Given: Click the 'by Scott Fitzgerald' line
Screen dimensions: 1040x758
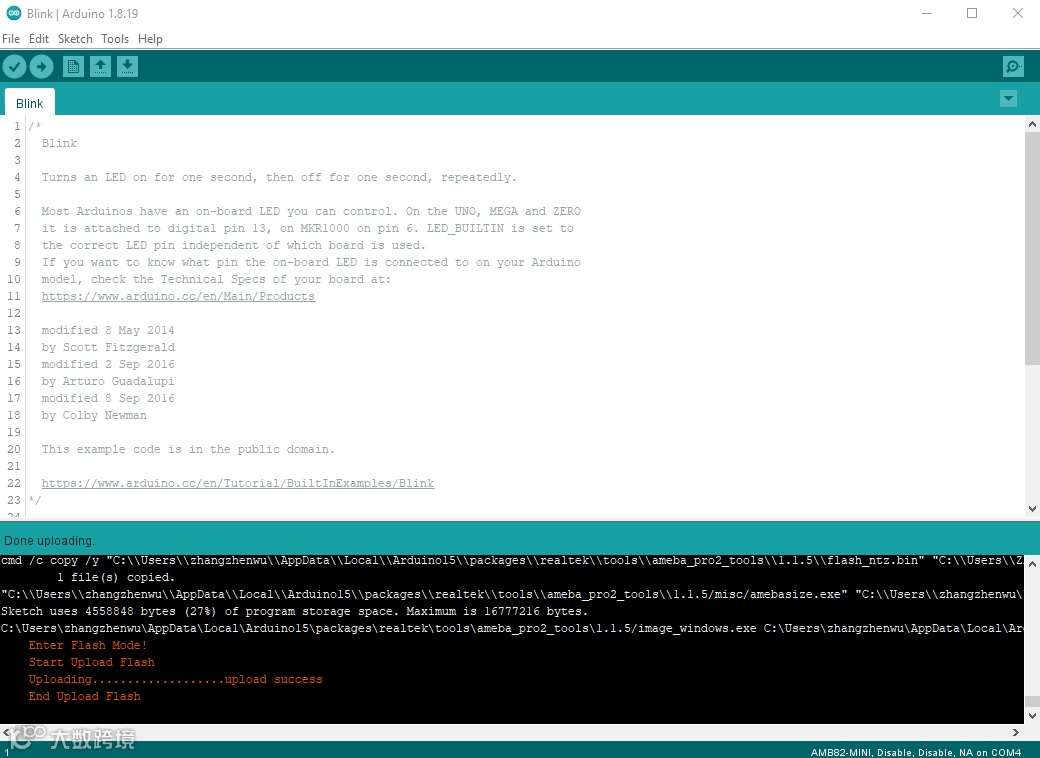Looking at the screenshot, I should point(108,347).
